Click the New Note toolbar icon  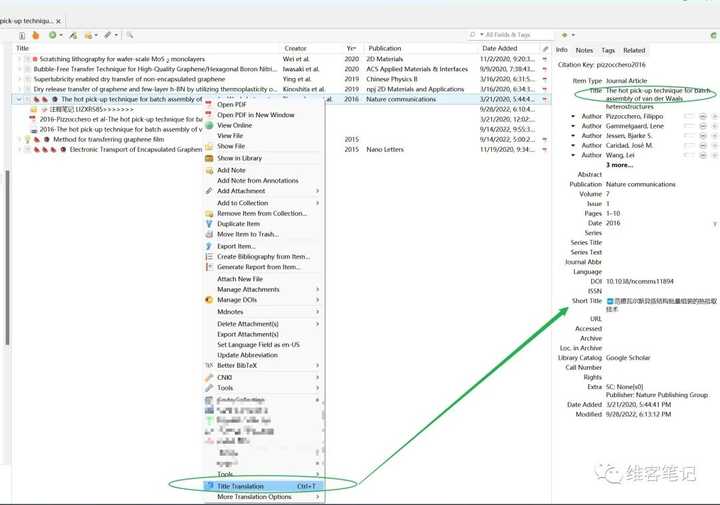[x=88, y=35]
